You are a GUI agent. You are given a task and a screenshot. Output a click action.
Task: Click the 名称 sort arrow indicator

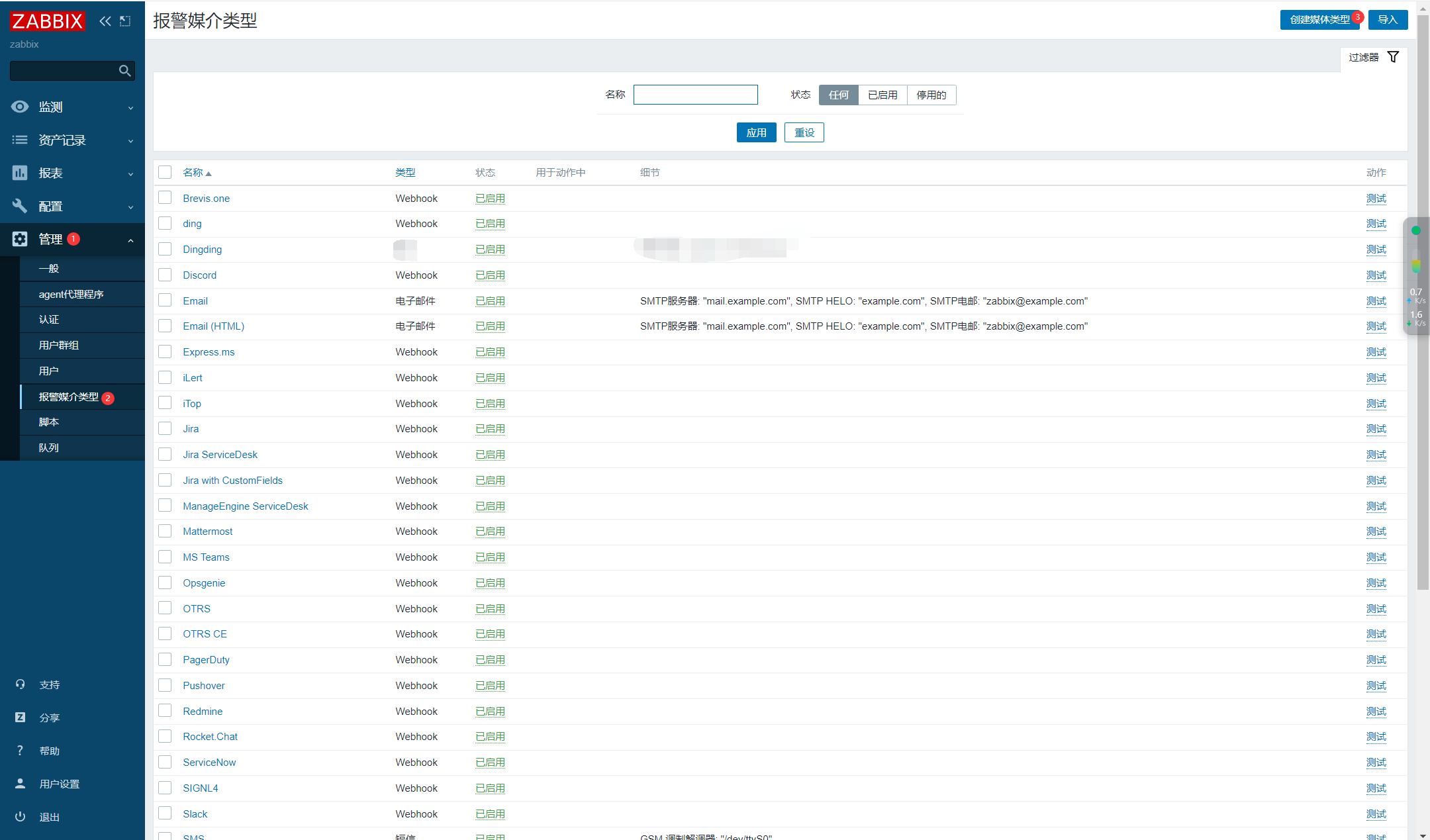(x=209, y=173)
